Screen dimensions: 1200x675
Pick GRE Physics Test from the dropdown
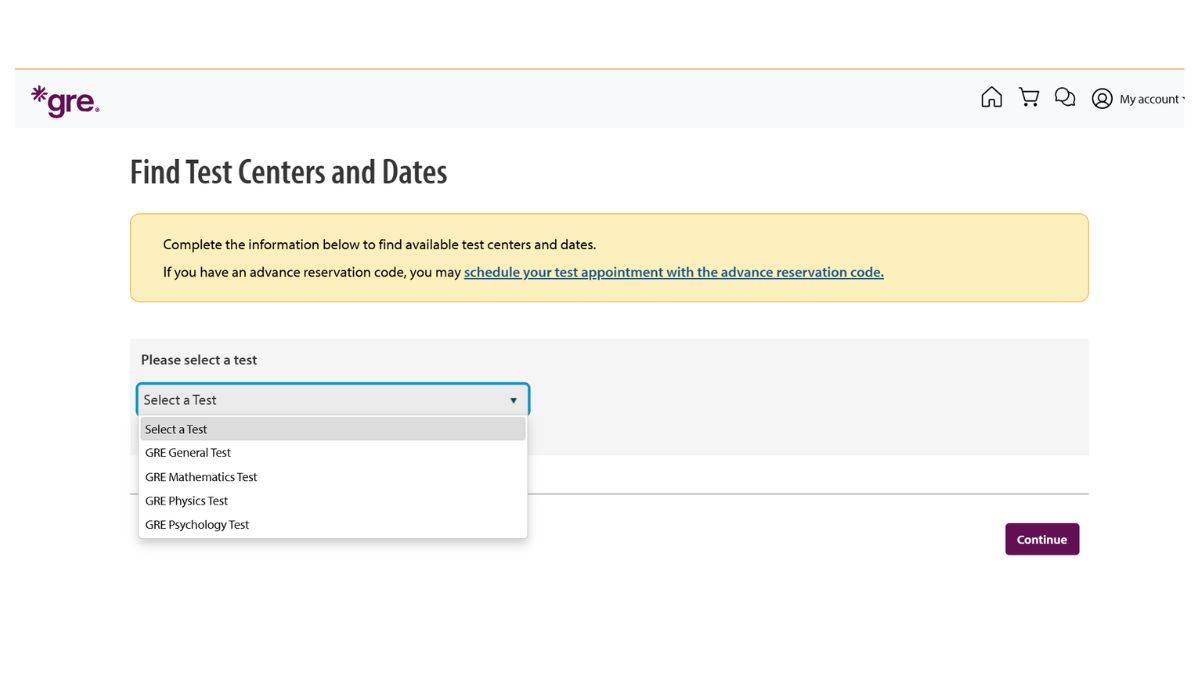186,500
